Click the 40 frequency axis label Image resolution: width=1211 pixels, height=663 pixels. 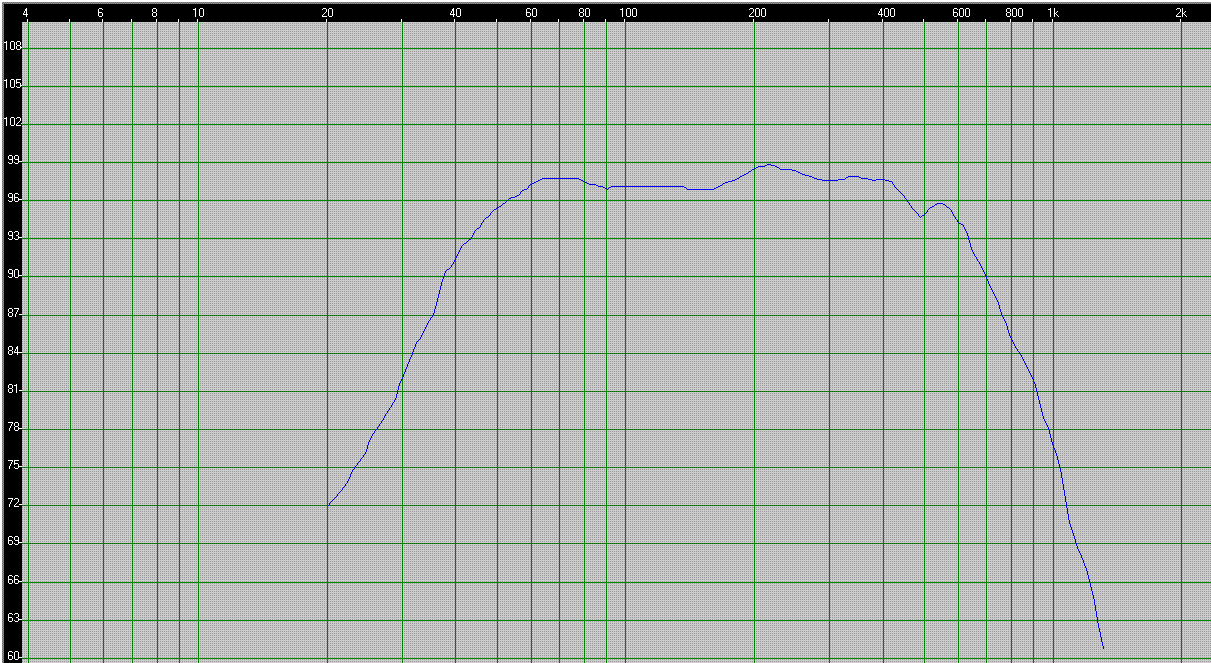pyautogui.click(x=456, y=13)
